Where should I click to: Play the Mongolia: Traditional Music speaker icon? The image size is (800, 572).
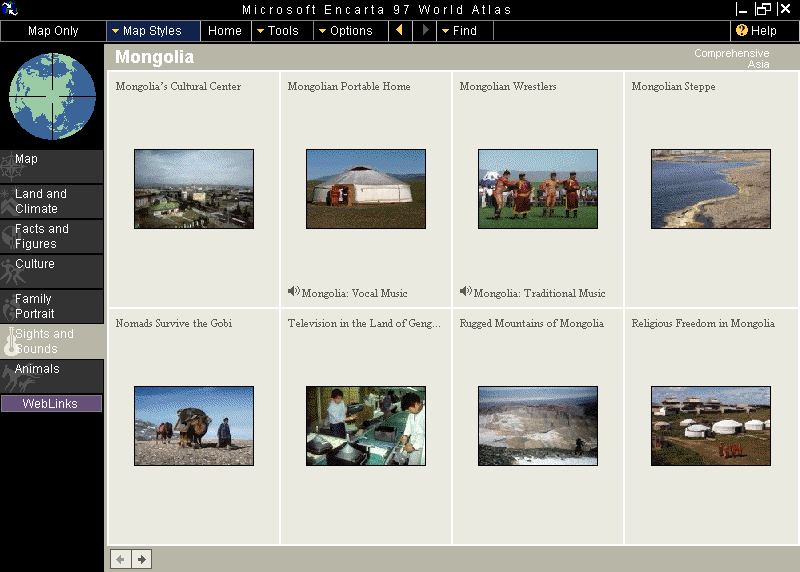pyautogui.click(x=466, y=292)
